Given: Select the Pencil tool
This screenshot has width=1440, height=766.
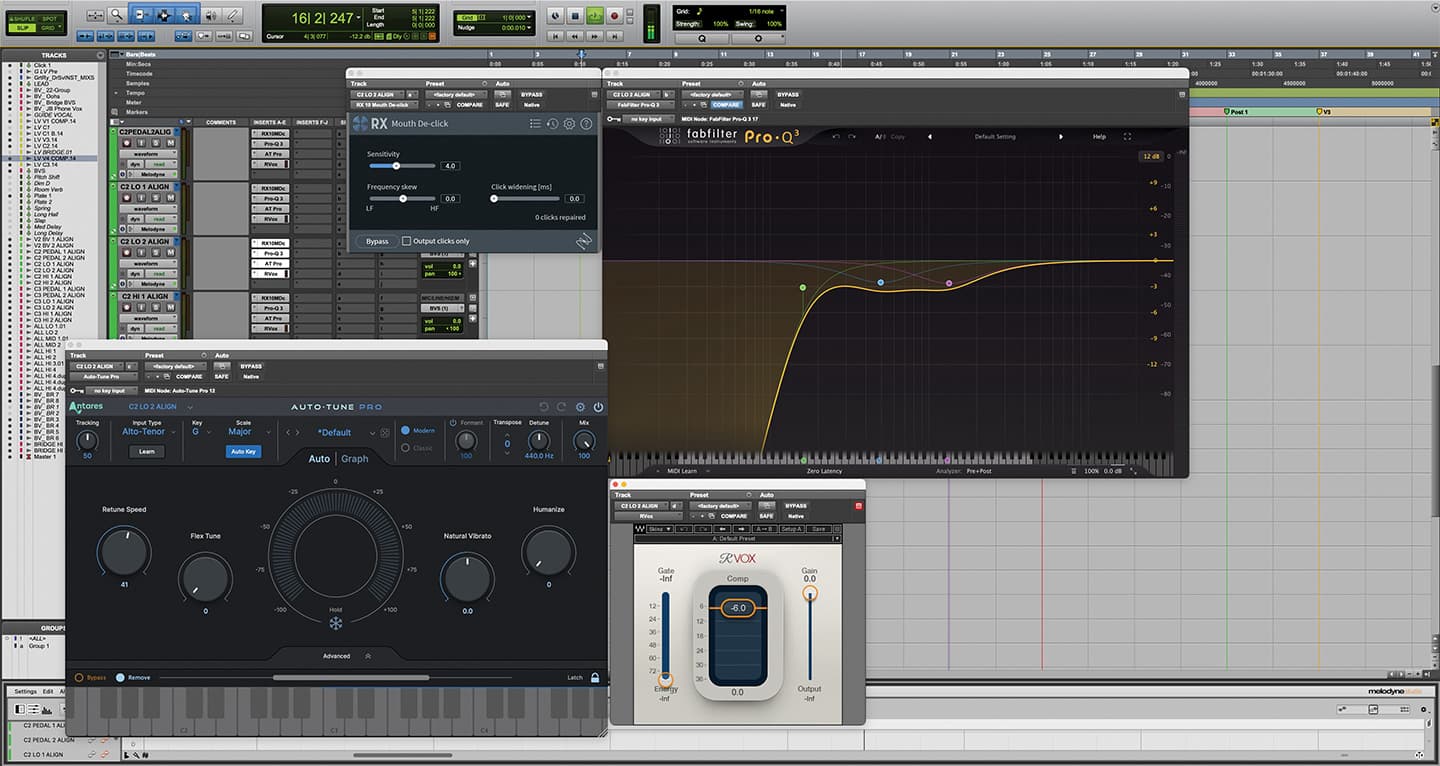Looking at the screenshot, I should pyautogui.click(x=233, y=15).
